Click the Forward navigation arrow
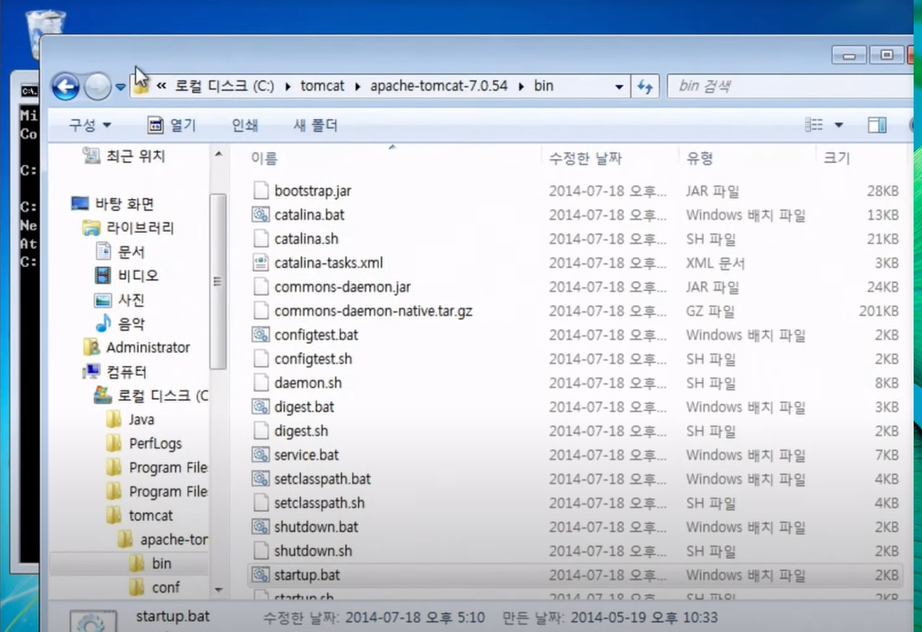 coord(97,87)
